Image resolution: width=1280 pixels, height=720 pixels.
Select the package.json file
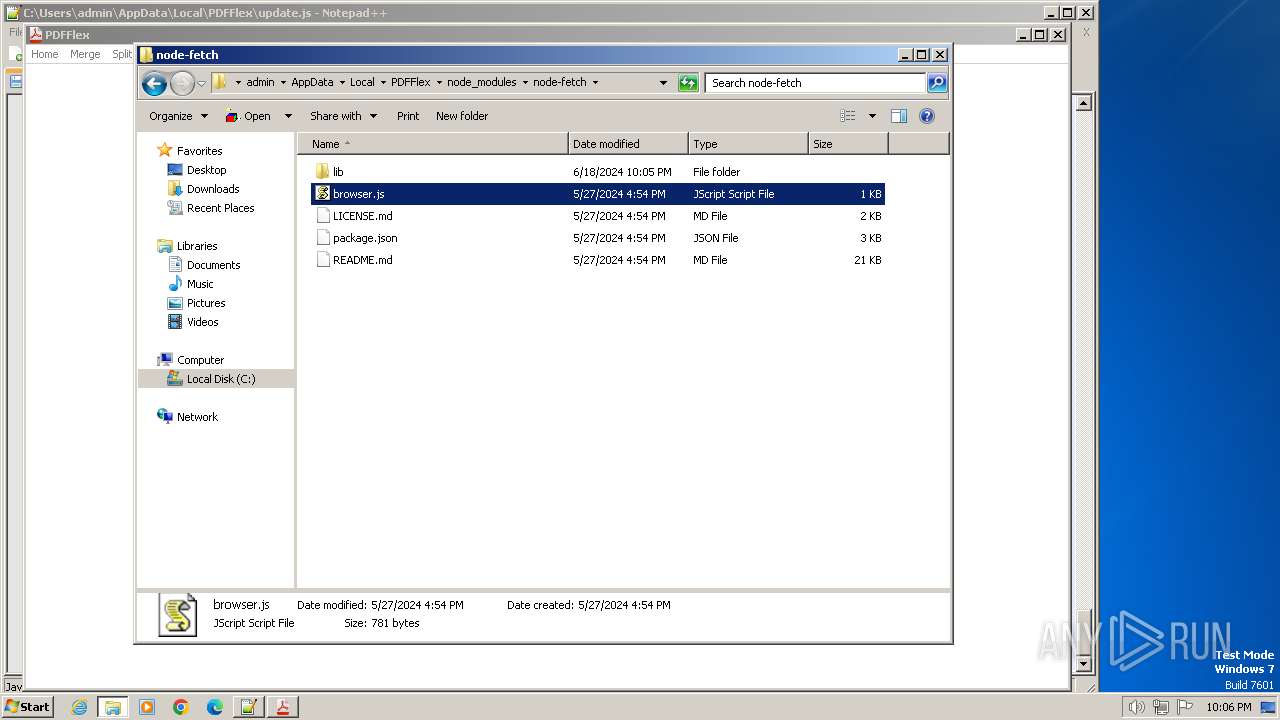coord(598,238)
